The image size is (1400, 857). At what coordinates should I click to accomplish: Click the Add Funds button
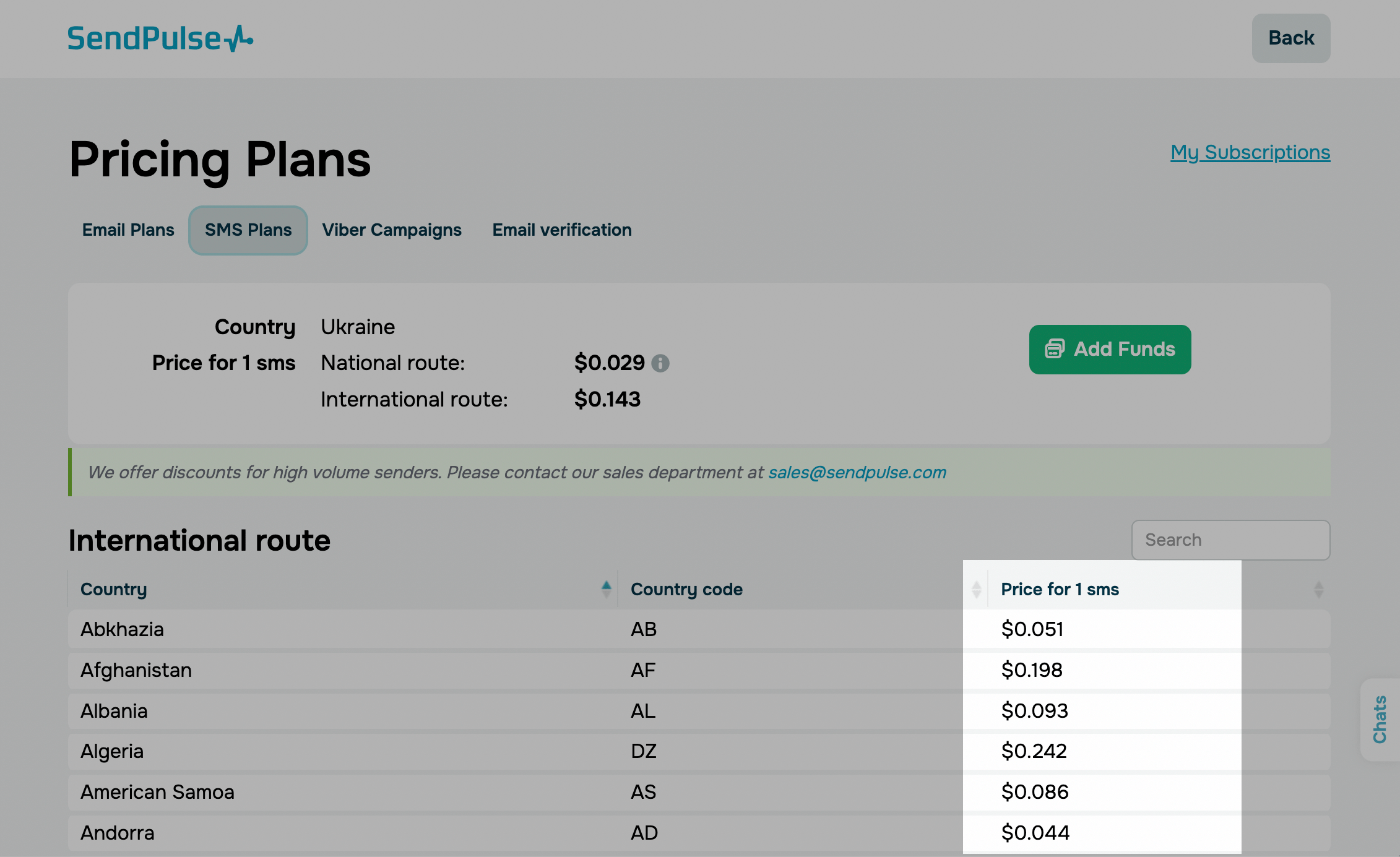click(x=1110, y=349)
